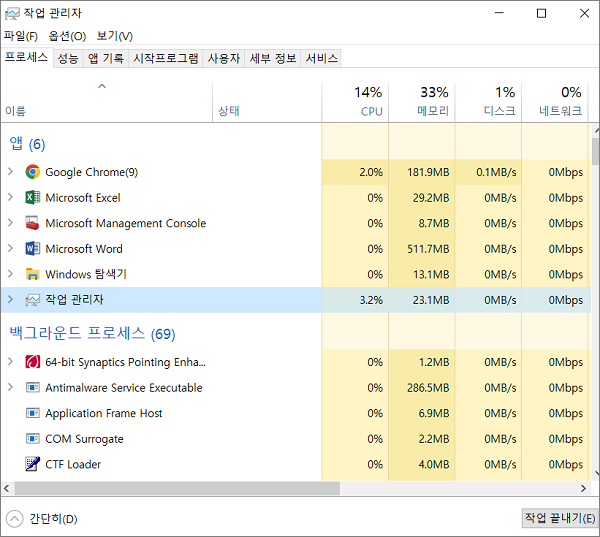Click the 3.2% CPU value
This screenshot has width=600, height=537.
(x=371, y=300)
